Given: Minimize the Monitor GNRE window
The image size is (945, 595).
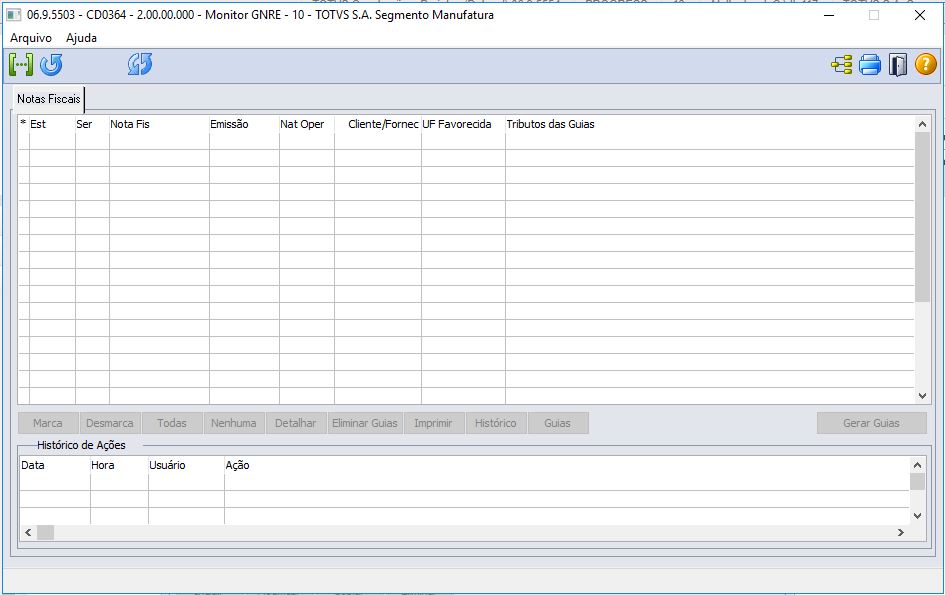Looking at the screenshot, I should (x=829, y=15).
